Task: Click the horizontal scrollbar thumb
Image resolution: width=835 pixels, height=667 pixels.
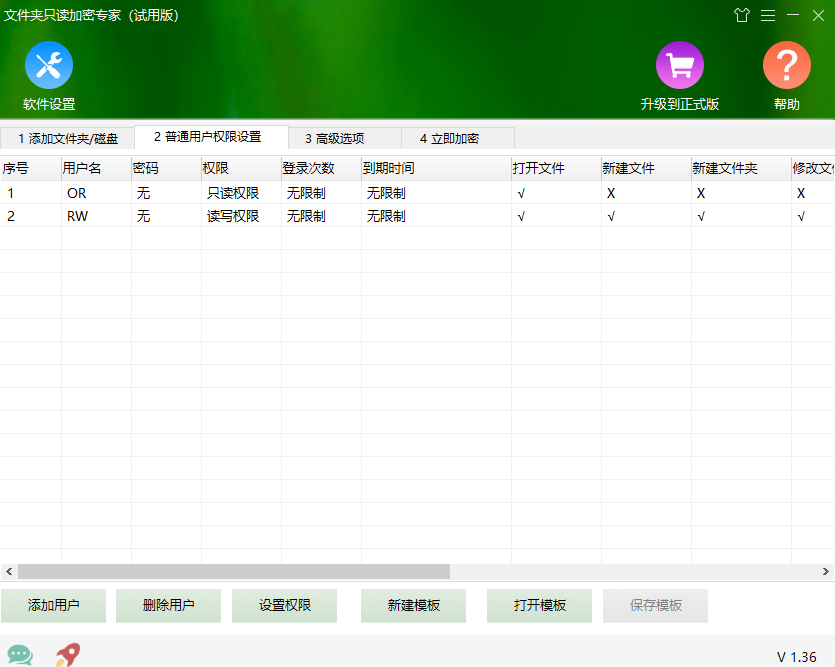Action: click(234, 571)
